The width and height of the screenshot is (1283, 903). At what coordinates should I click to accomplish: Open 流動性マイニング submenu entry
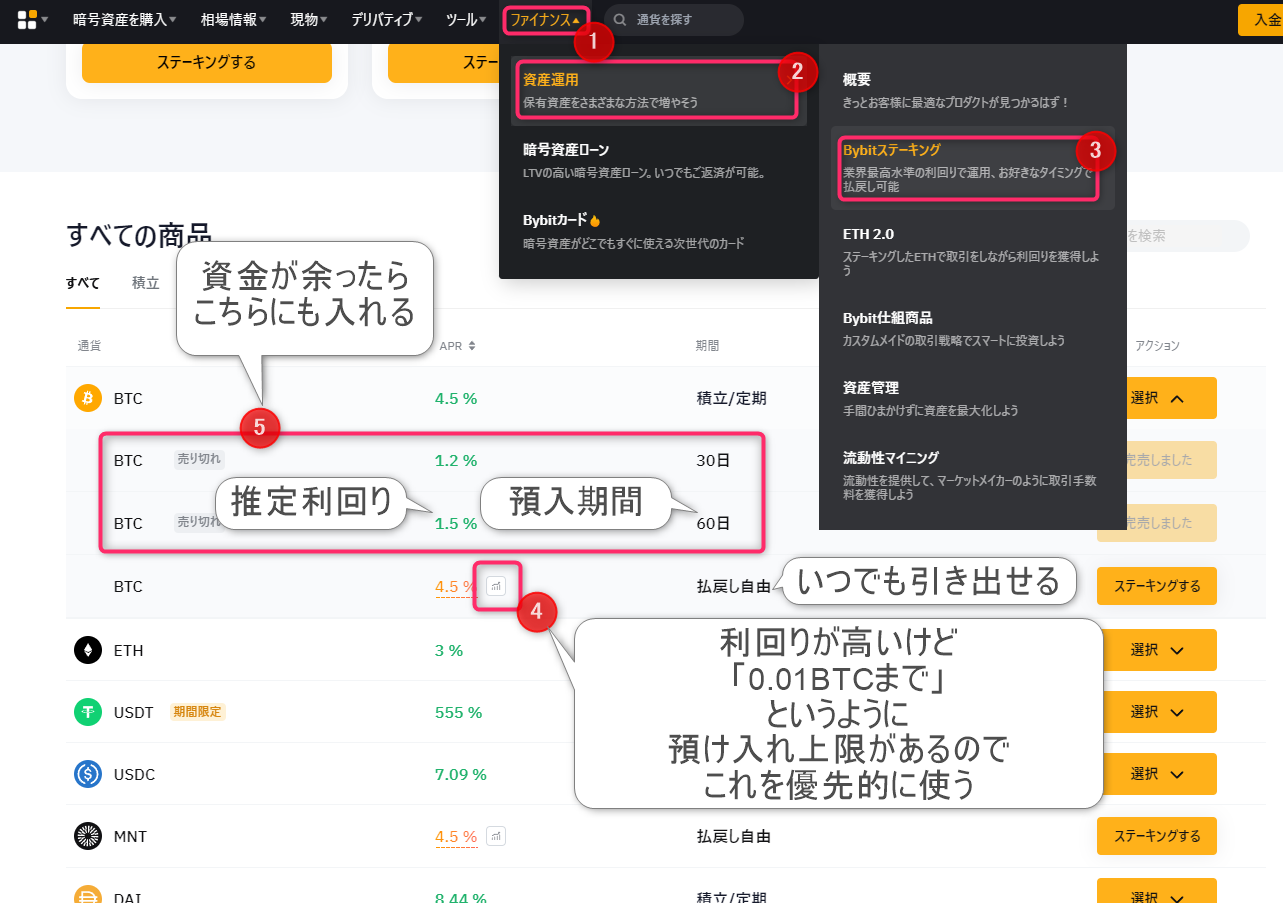(x=973, y=475)
